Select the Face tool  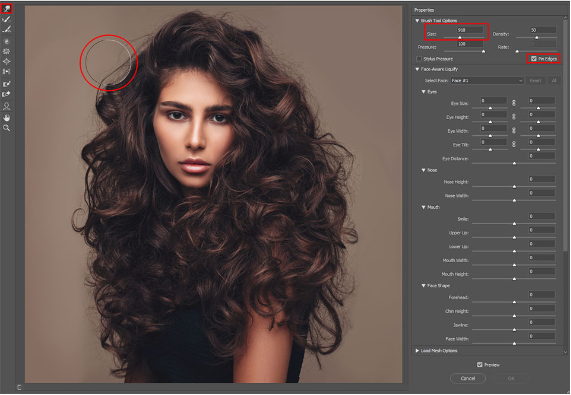click(7, 106)
